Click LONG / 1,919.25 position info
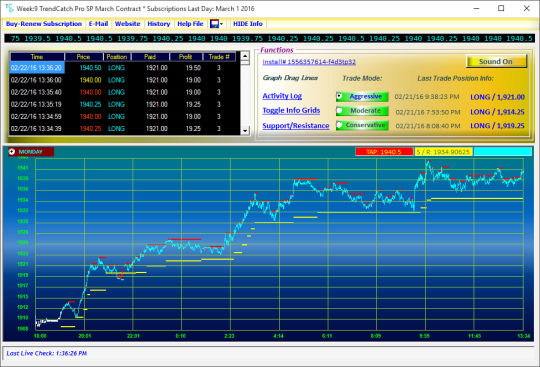Image resolution: width=540 pixels, height=367 pixels. click(x=497, y=126)
